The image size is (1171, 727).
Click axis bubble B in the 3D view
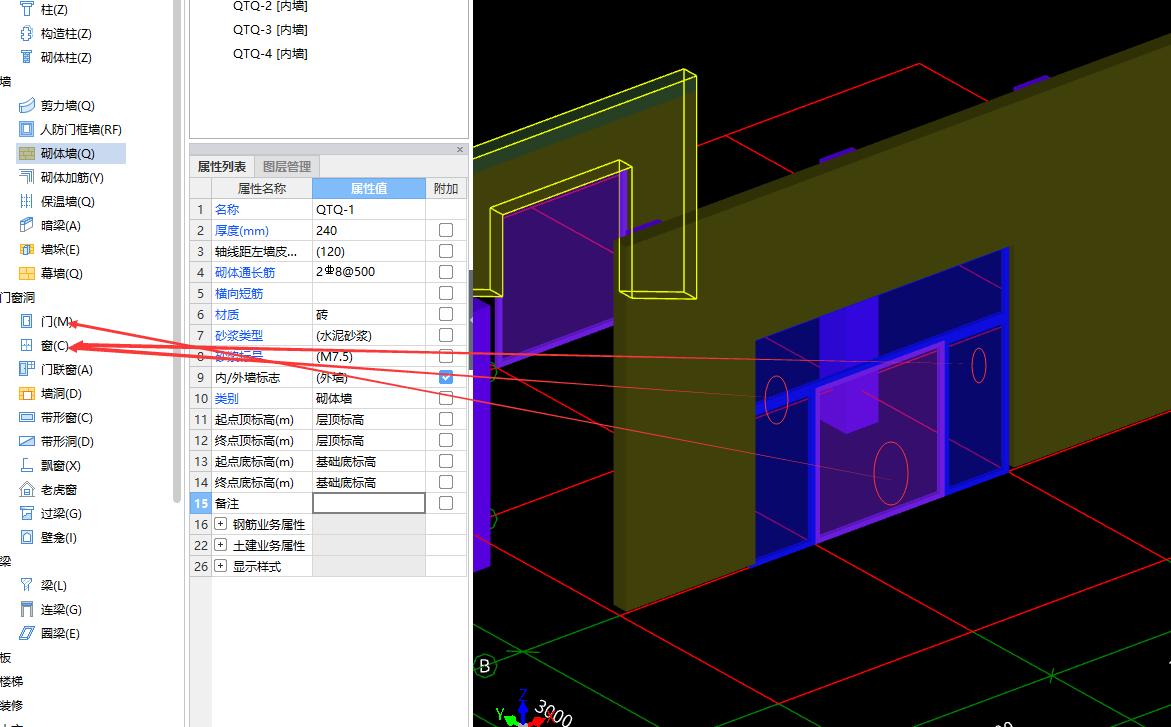click(485, 666)
